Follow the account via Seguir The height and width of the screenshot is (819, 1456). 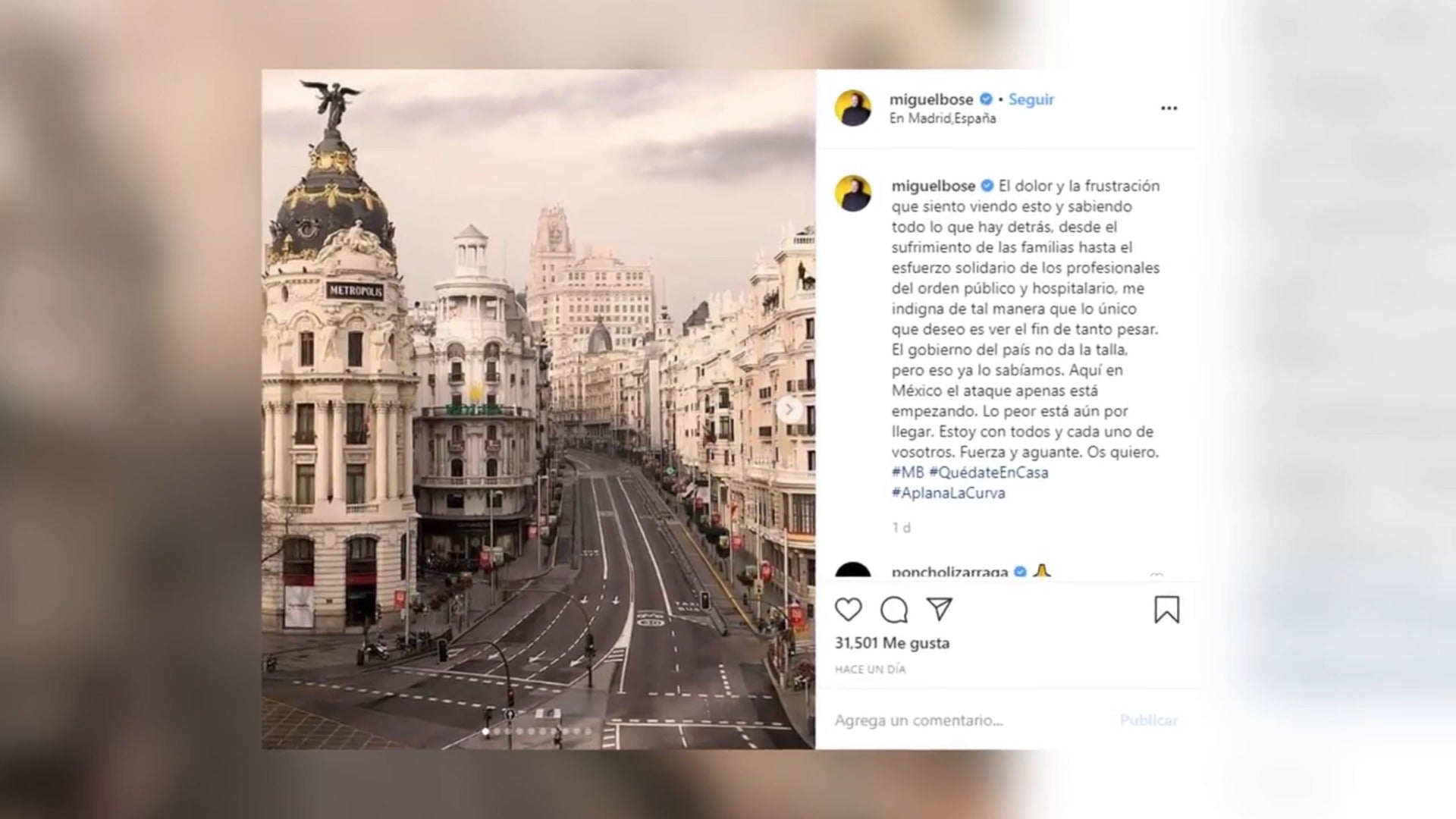click(1031, 99)
